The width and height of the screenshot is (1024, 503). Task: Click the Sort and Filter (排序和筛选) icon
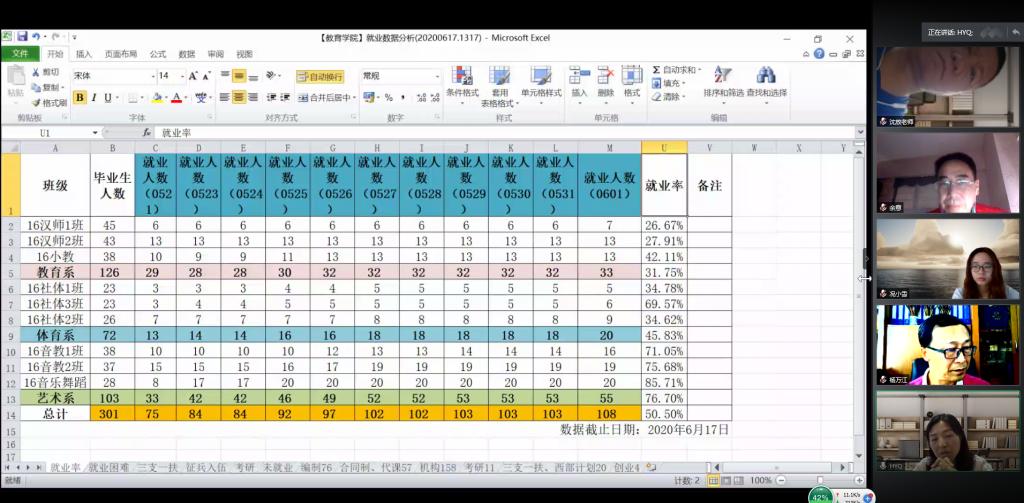pos(722,76)
